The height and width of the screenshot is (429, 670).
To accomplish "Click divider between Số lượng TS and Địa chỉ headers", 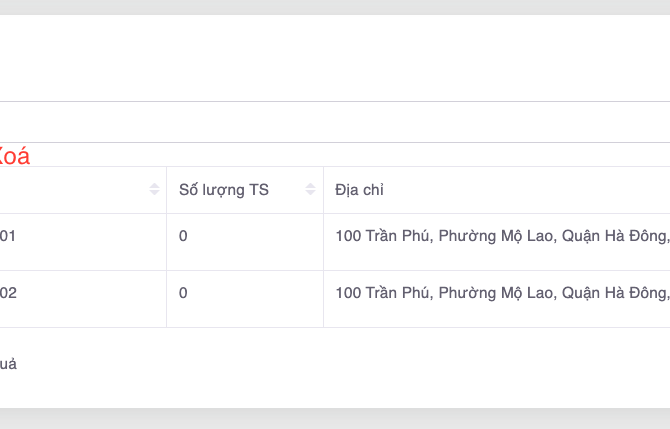I will click(323, 190).
